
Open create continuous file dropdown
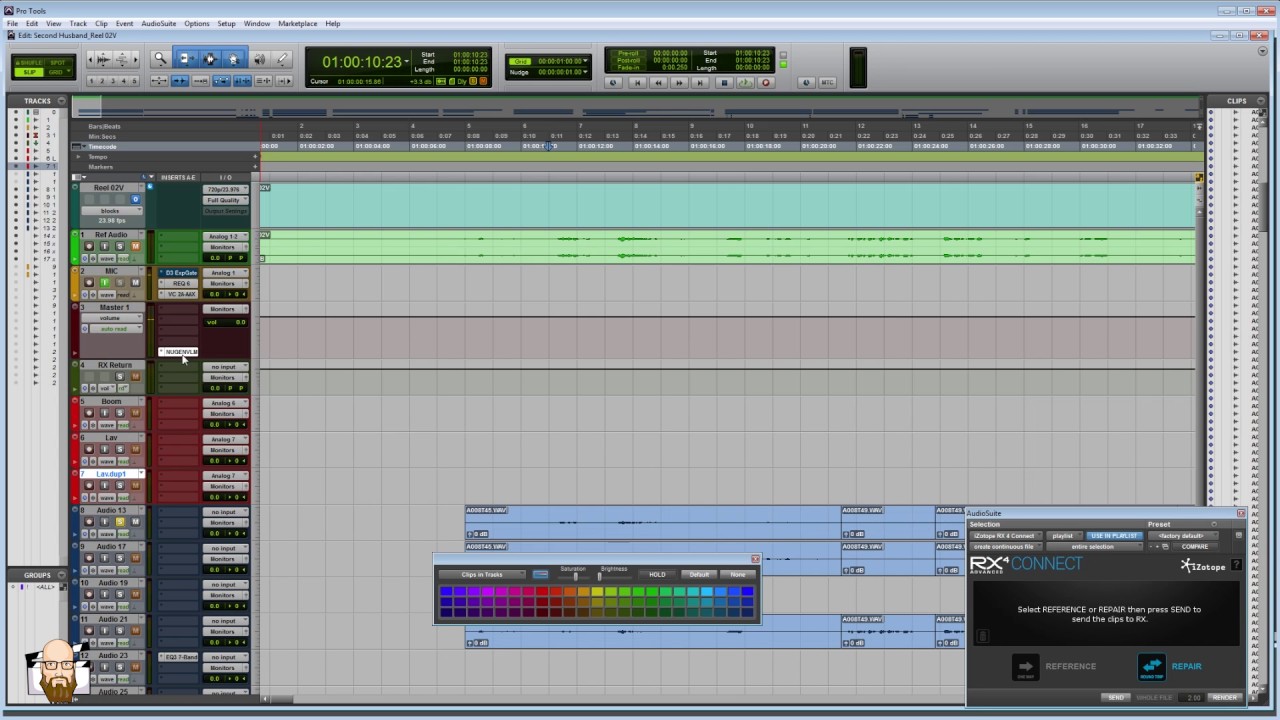tap(1006, 547)
